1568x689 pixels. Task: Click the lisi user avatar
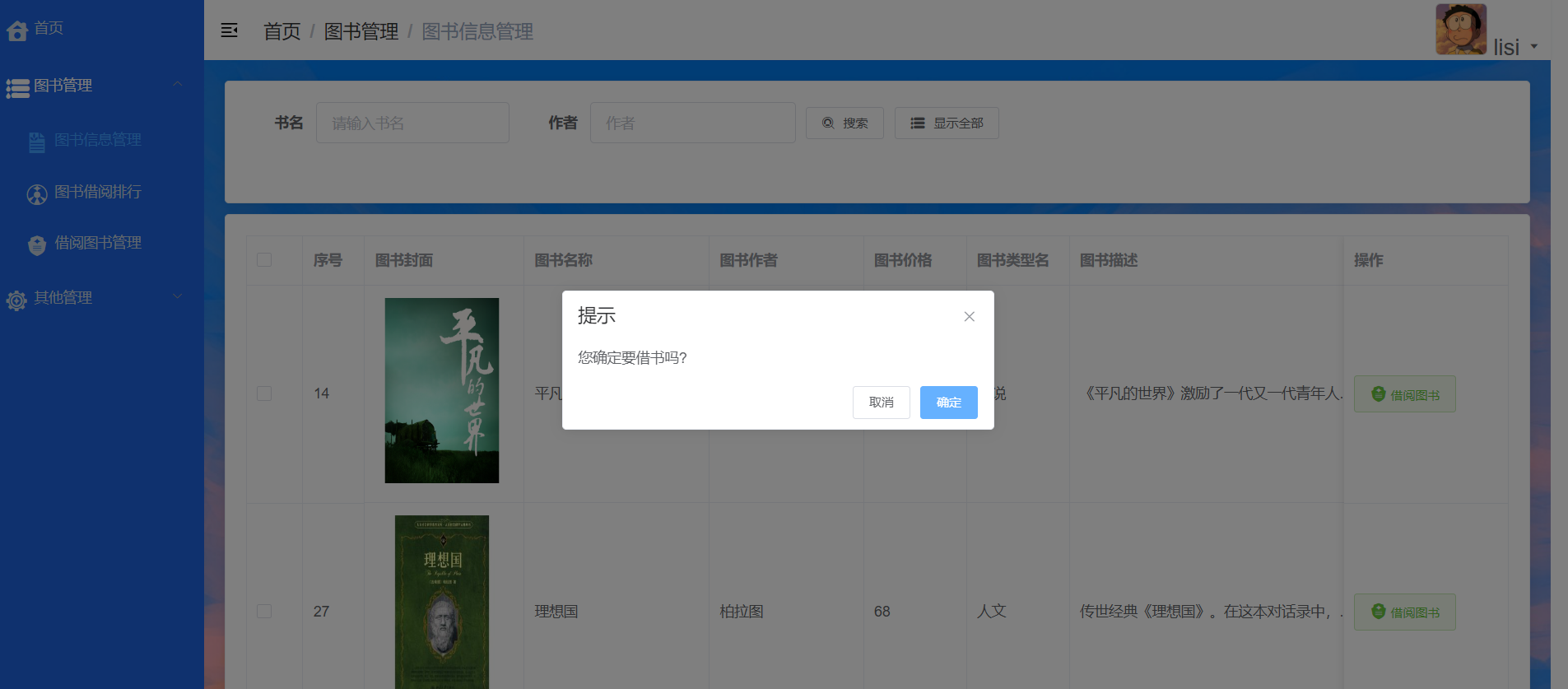pyautogui.click(x=1461, y=30)
